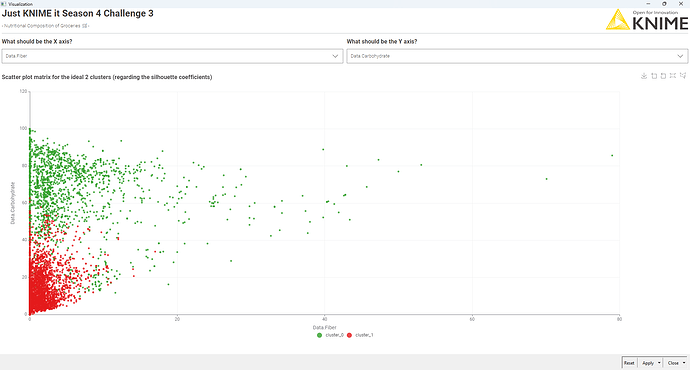
Task: Toggle the cluster_0 legend label
Action: [334, 335]
